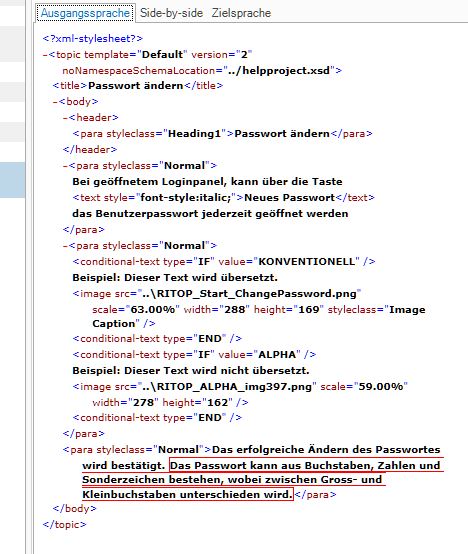The height and width of the screenshot is (554, 468).
Task: Collapse the body element node
Action: (x=55, y=102)
